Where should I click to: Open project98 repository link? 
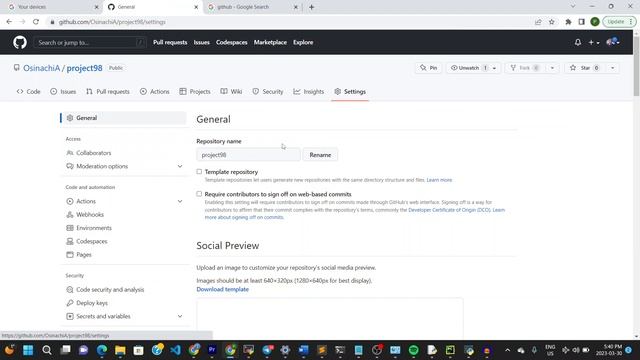point(84,68)
